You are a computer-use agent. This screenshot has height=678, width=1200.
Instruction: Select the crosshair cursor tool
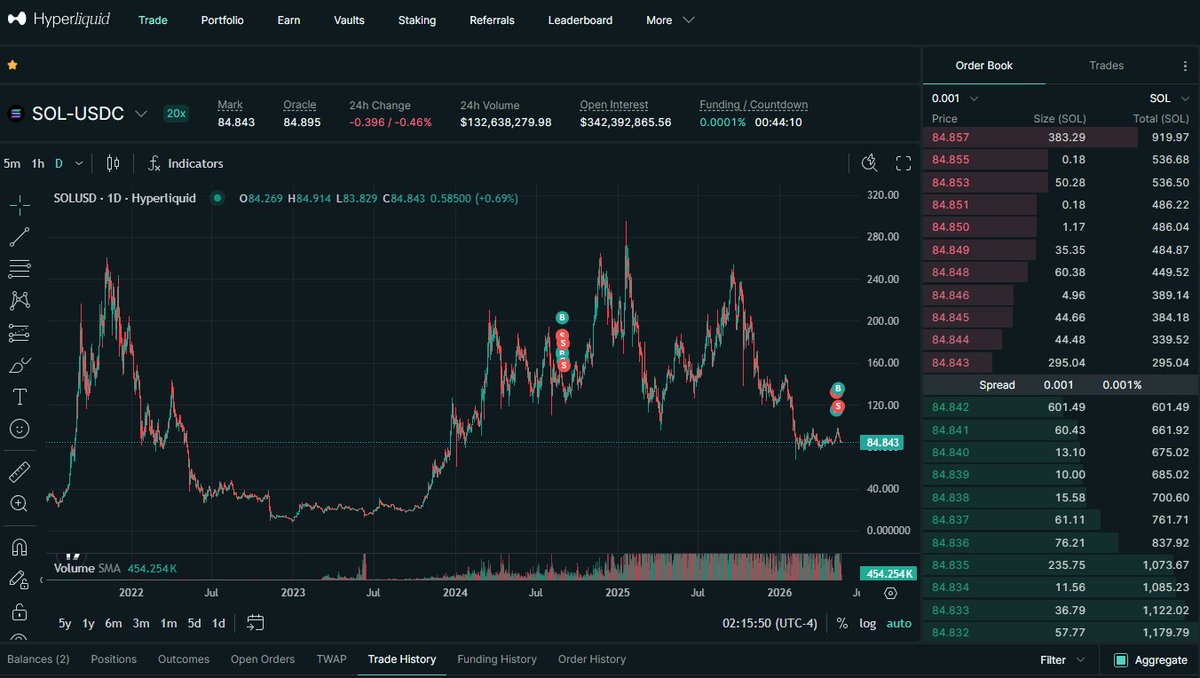(x=19, y=206)
